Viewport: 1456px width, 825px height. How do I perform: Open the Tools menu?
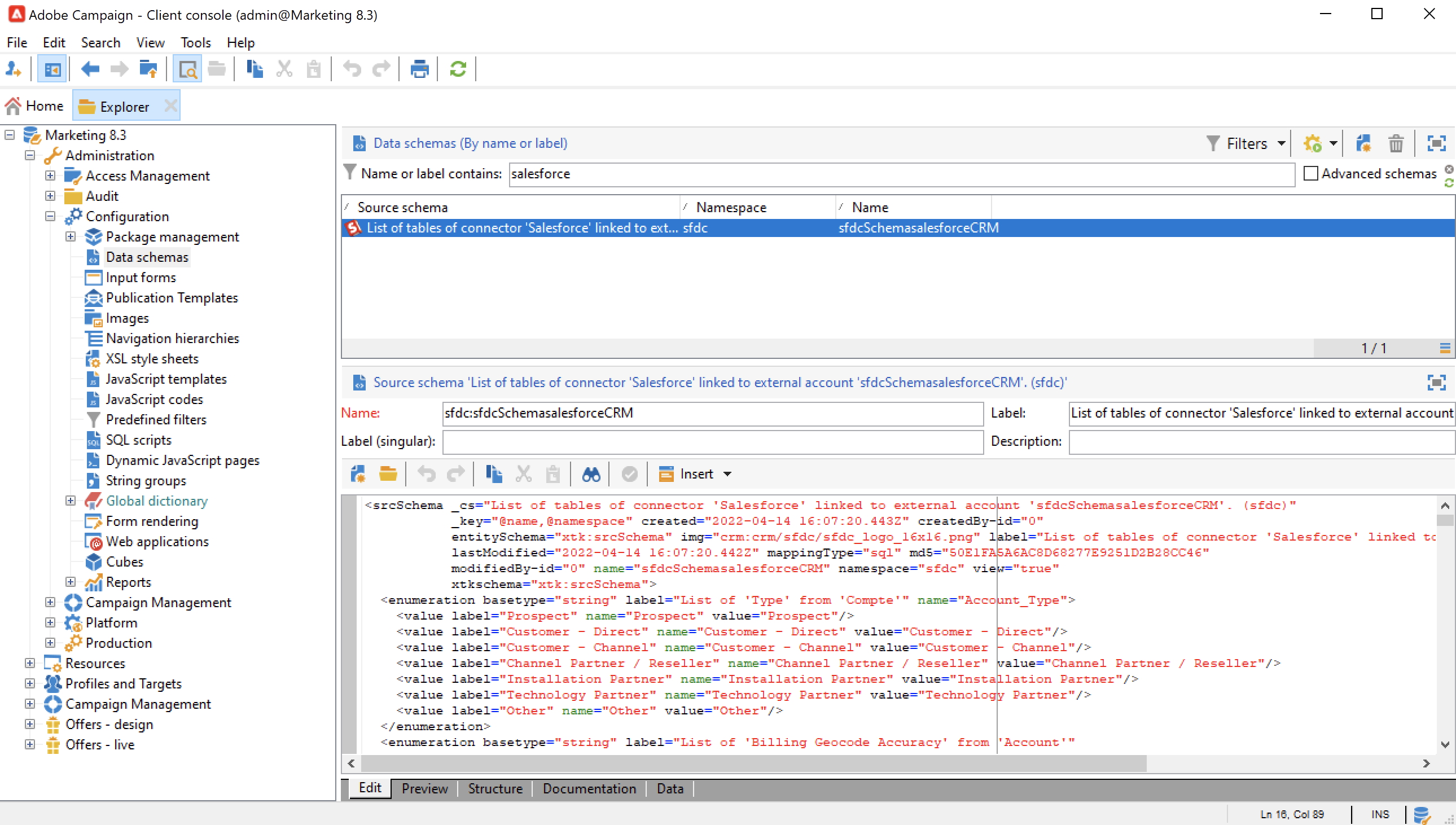[195, 42]
